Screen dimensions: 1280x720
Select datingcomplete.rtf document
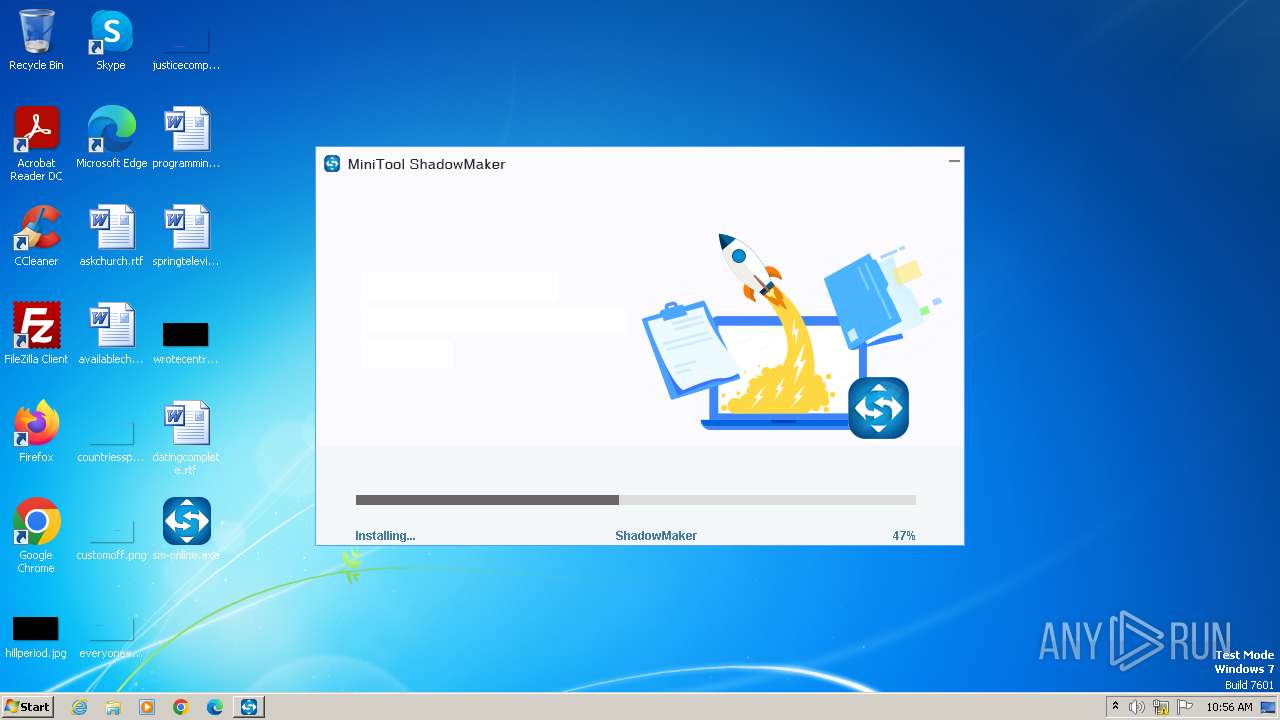(x=186, y=438)
